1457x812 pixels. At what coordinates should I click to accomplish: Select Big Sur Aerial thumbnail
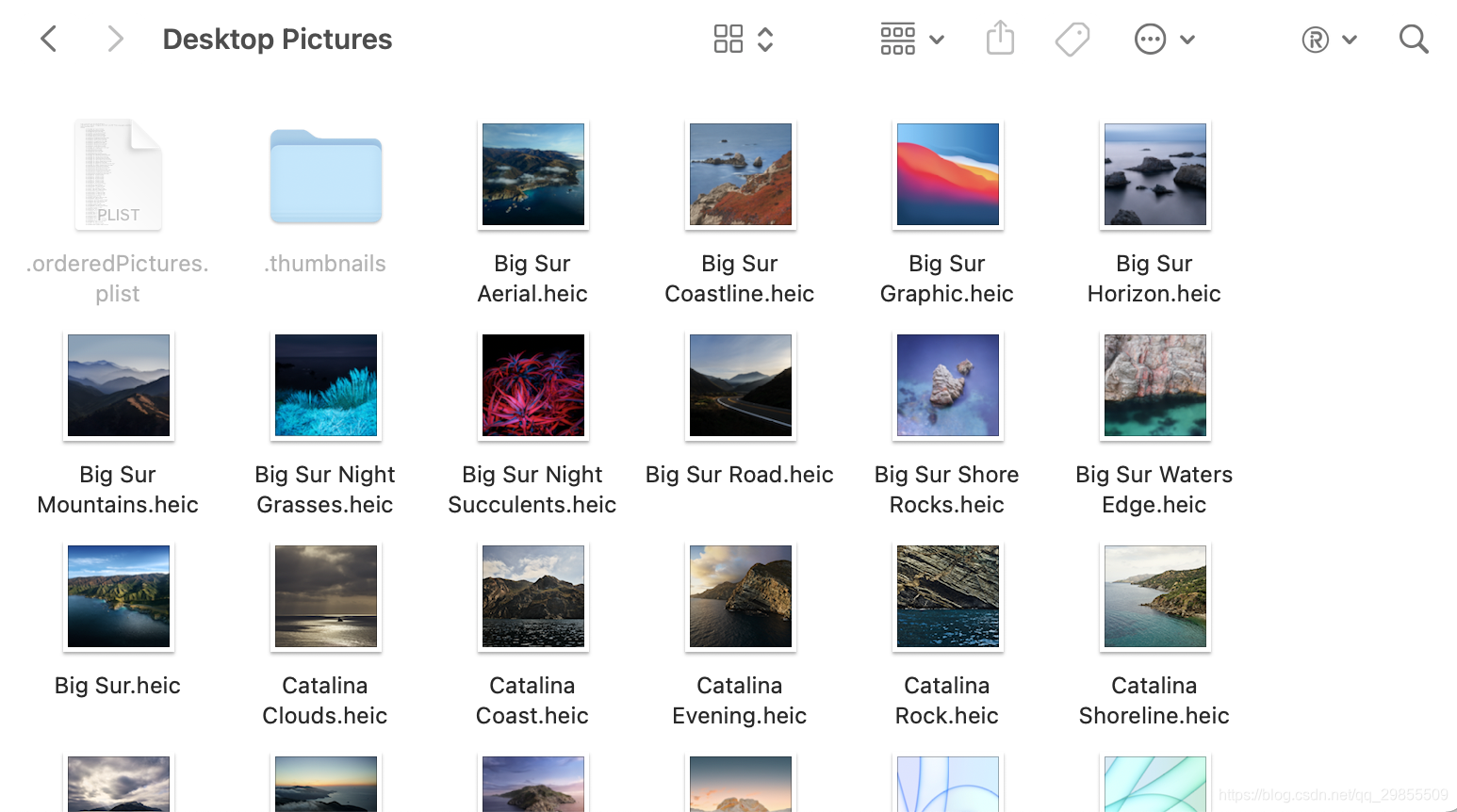533,174
